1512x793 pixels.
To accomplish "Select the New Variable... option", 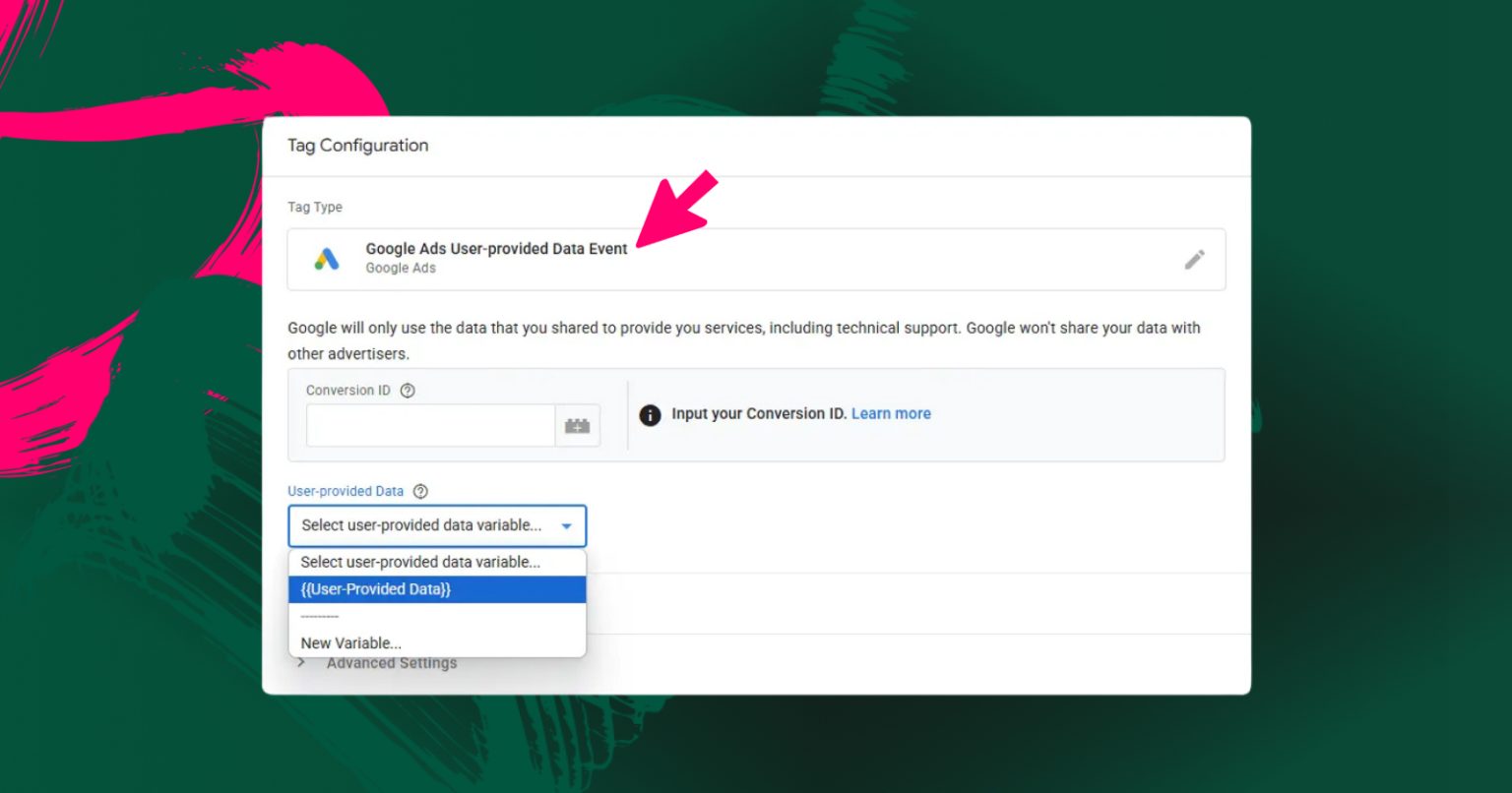I will coord(437,643).
